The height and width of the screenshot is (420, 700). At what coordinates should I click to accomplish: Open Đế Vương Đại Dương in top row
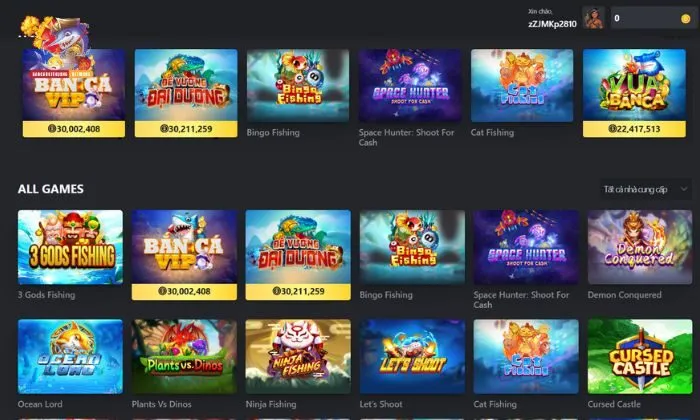[x=186, y=85]
